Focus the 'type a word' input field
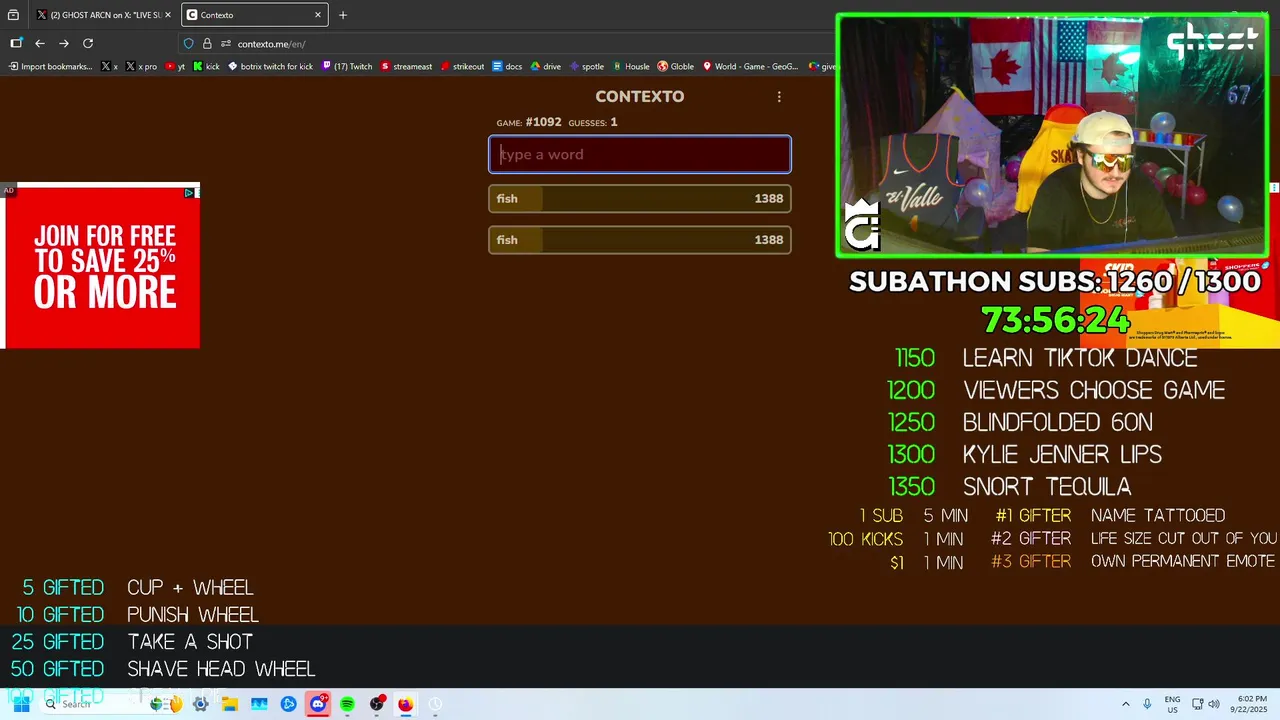The image size is (1280, 720). (x=640, y=155)
